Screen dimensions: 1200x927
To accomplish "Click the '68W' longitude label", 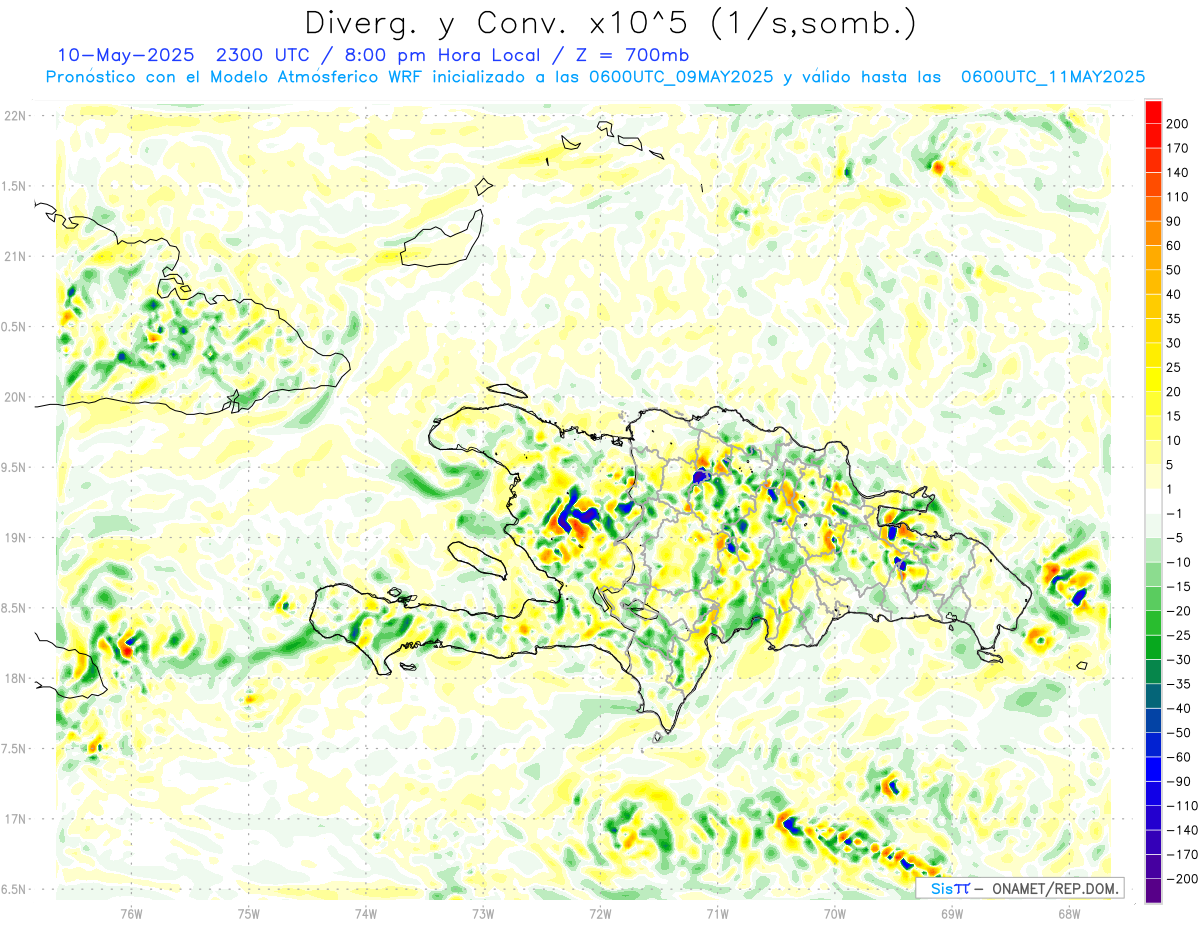I will [1069, 913].
